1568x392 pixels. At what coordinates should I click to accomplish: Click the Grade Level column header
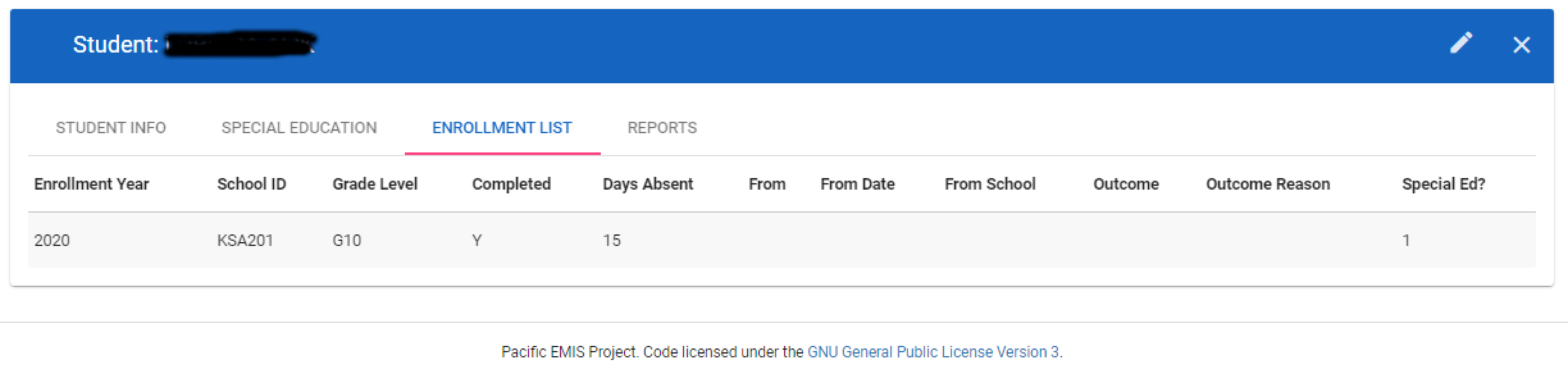[x=375, y=184]
